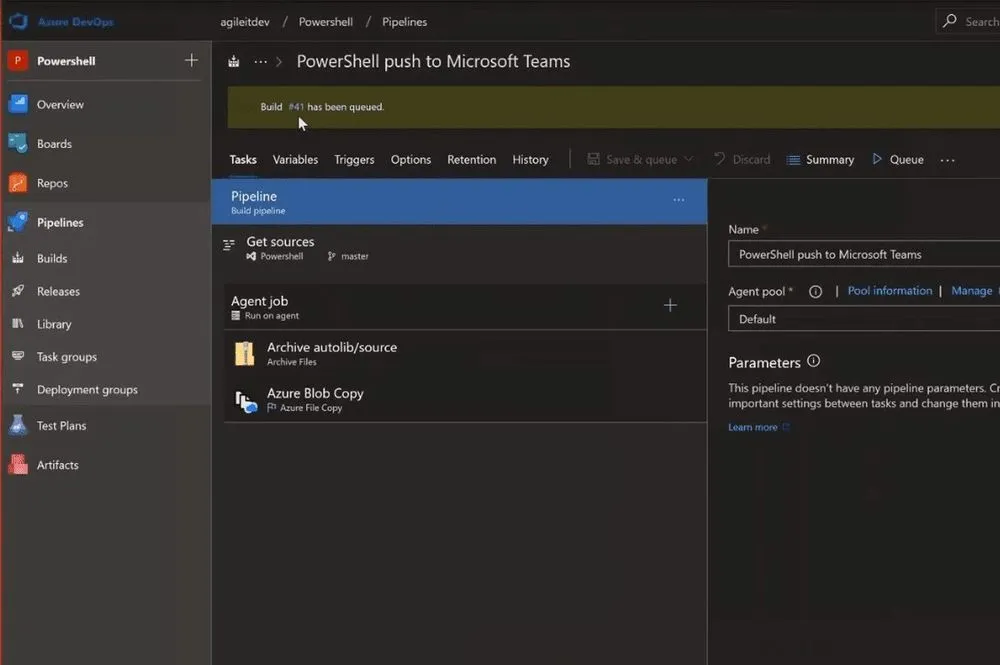Click the Discard button
The width and height of the screenshot is (1000, 665).
(x=742, y=159)
